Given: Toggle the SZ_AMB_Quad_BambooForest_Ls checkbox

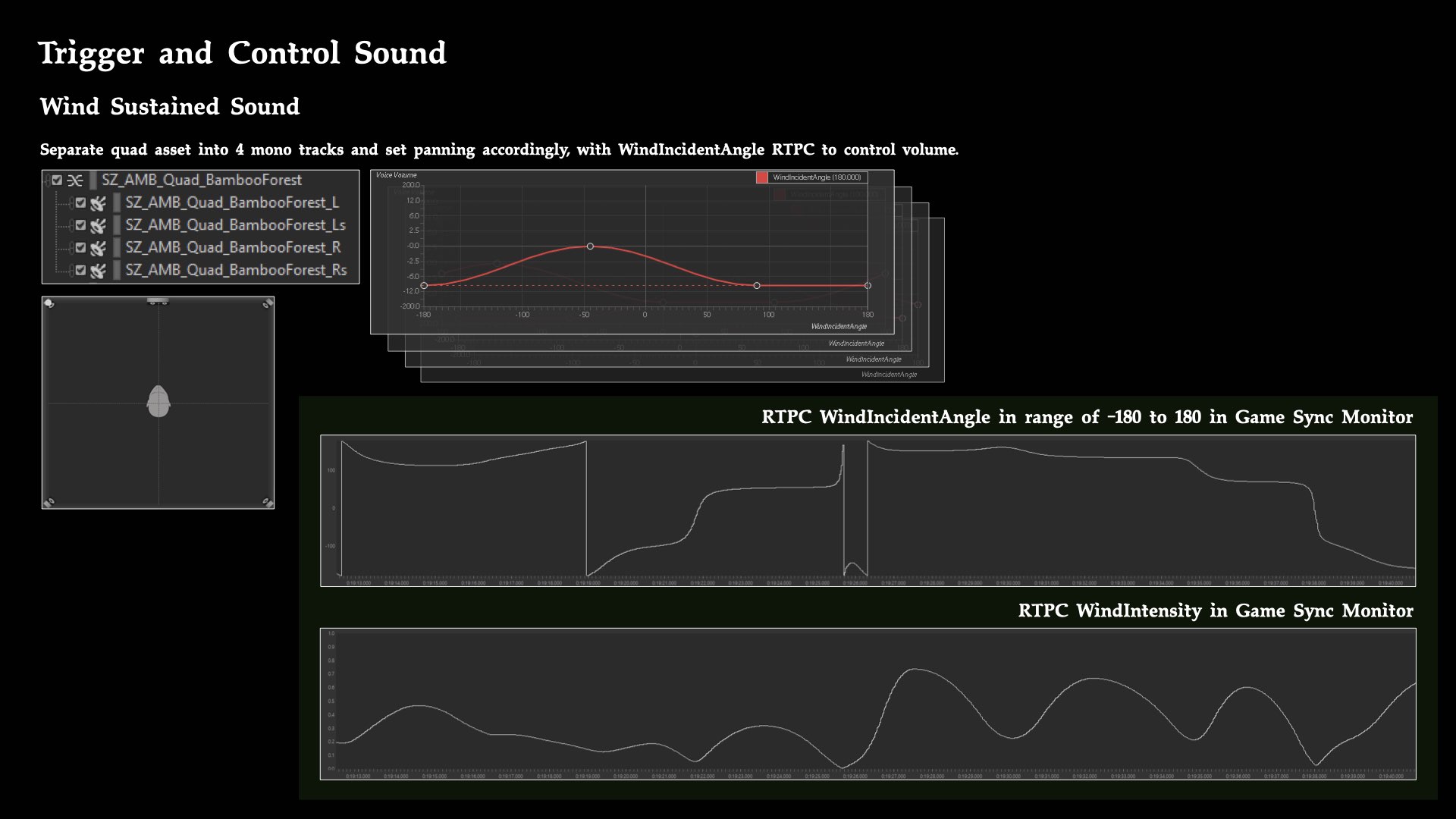Looking at the screenshot, I should pyautogui.click(x=80, y=225).
